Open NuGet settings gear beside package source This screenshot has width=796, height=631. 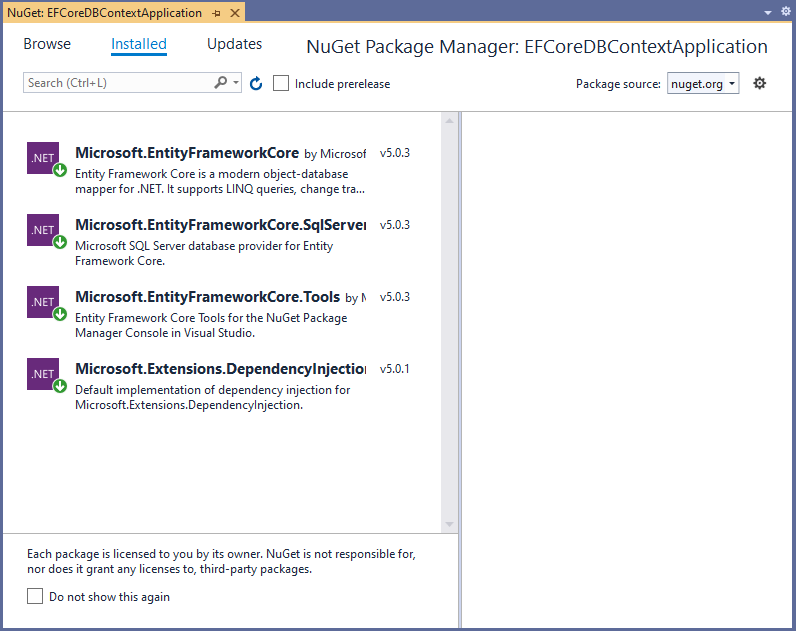click(759, 83)
